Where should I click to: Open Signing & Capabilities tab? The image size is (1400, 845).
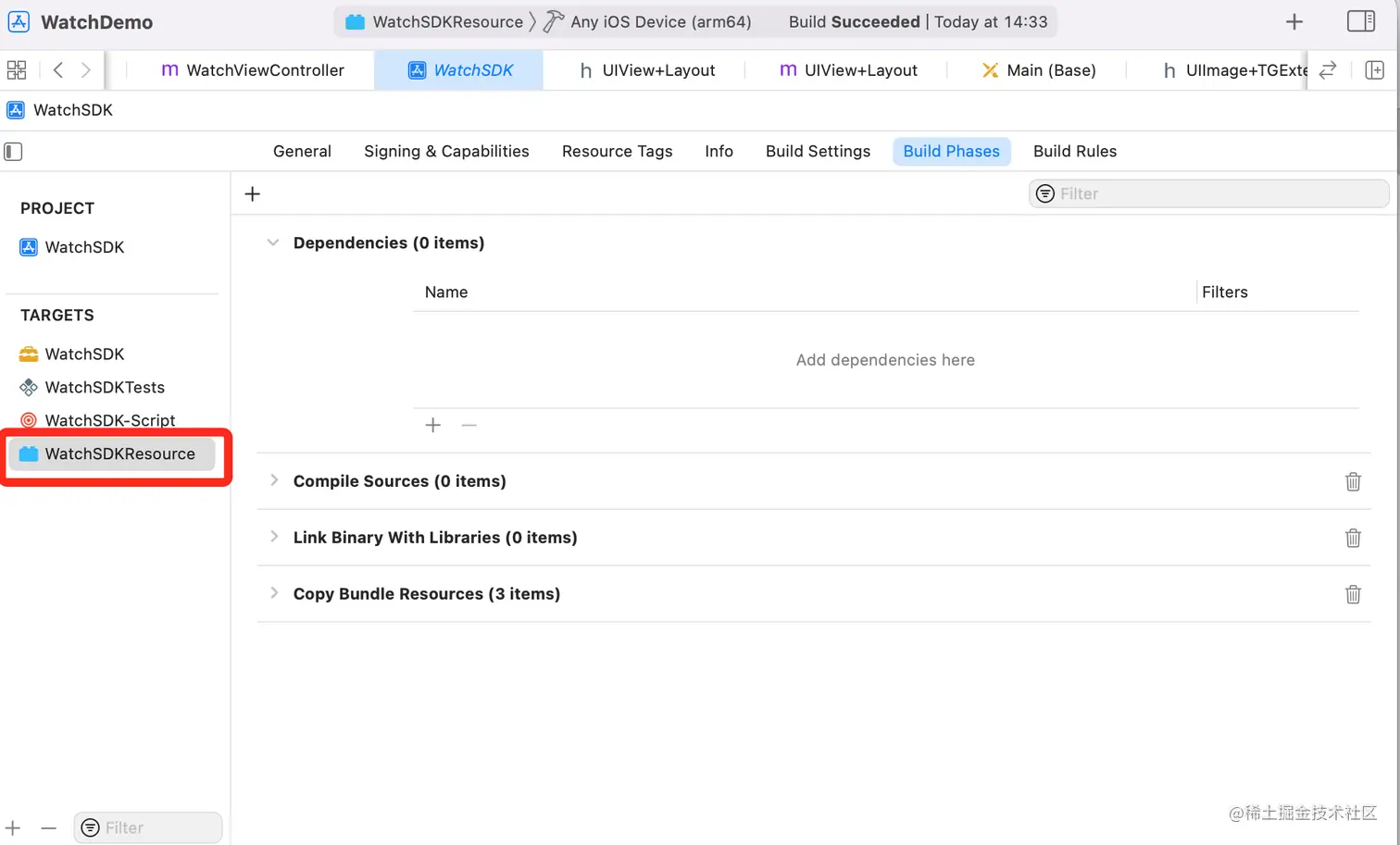(x=446, y=152)
